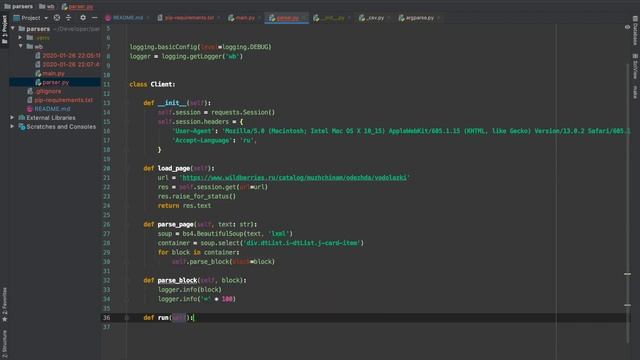640x360 pixels.
Task: Hide the Project panel with minus icon
Action: (x=95, y=18)
